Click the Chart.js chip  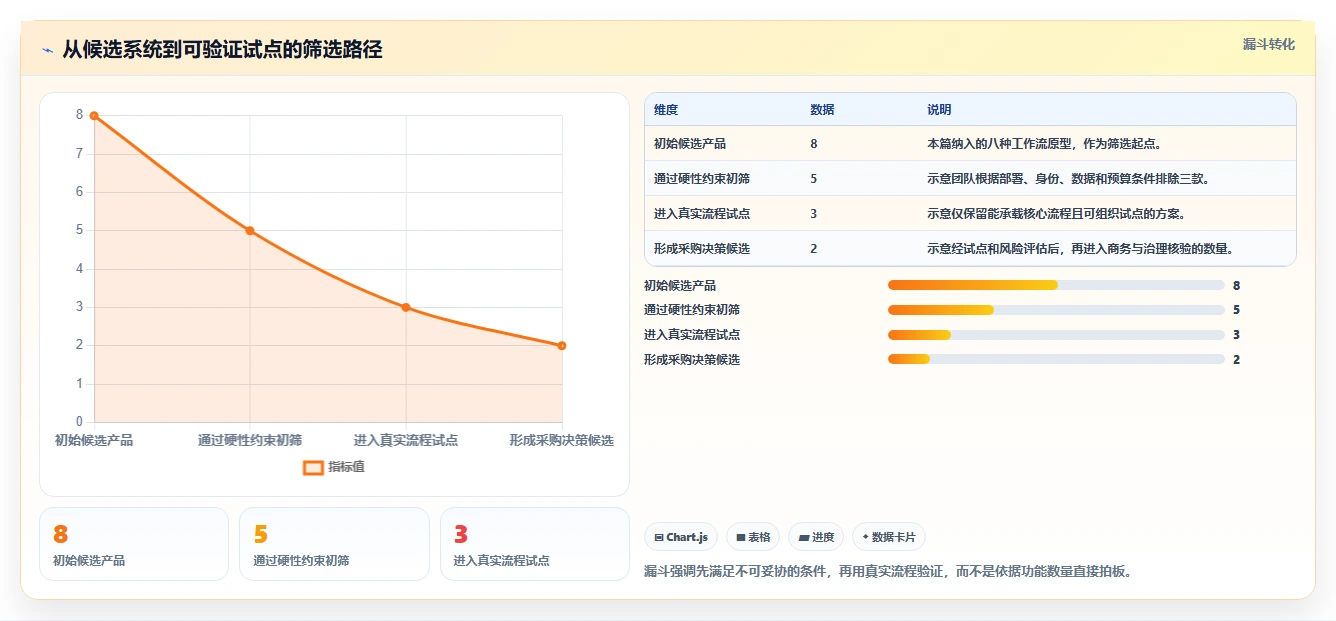pyautogui.click(x=680, y=537)
